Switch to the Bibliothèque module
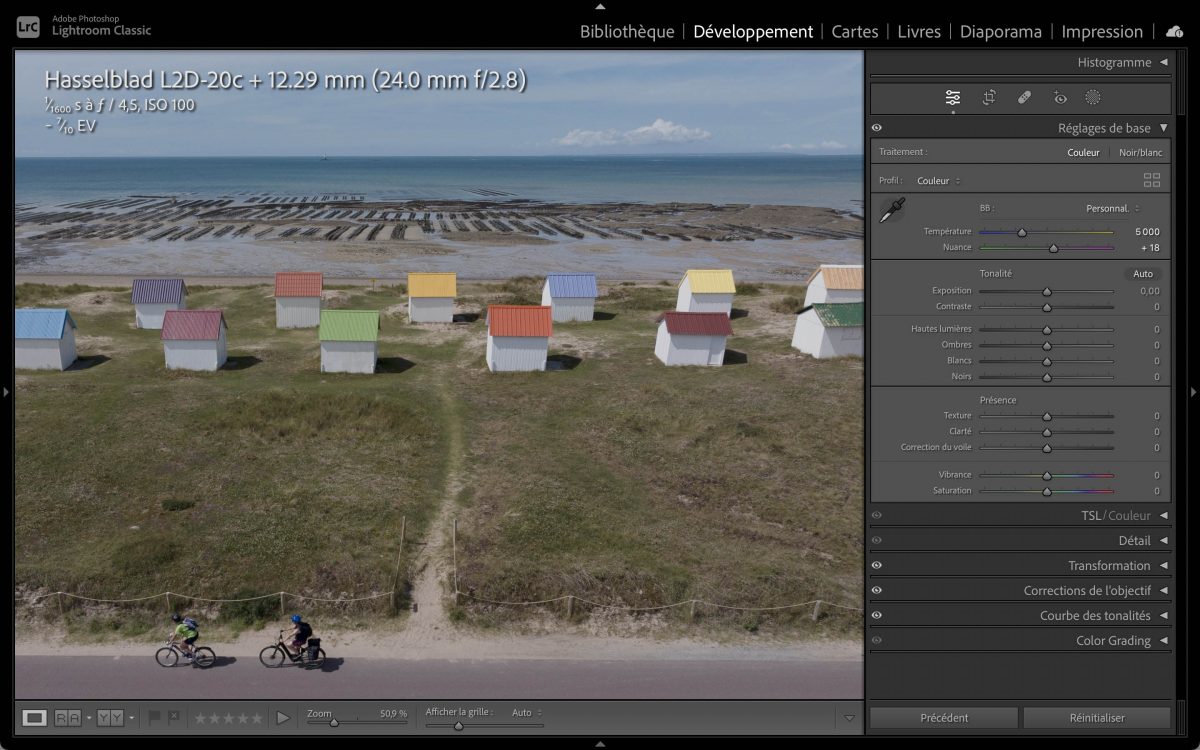This screenshot has width=1200, height=750. pyautogui.click(x=627, y=32)
